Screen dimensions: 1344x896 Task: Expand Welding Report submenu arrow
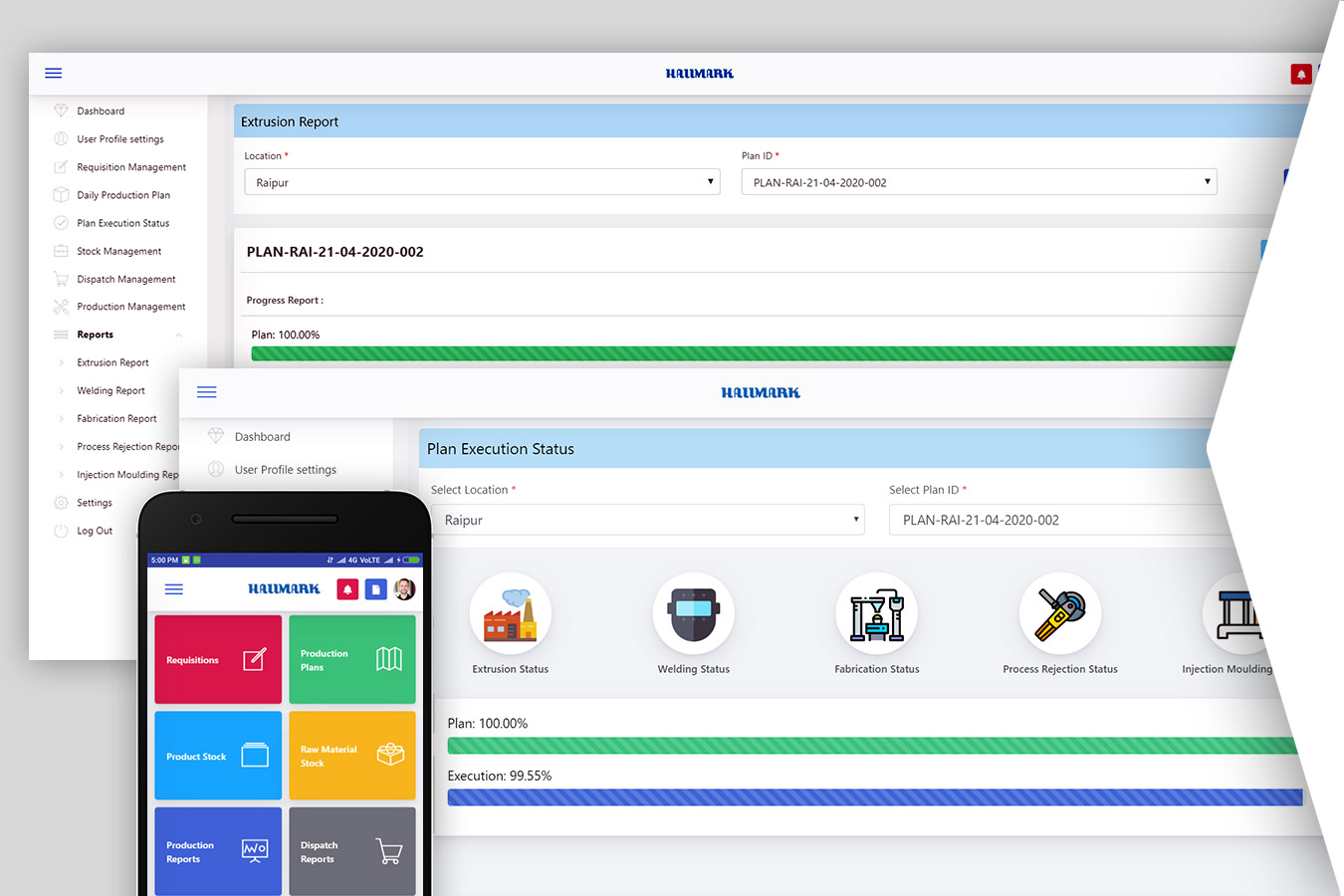click(x=61, y=390)
